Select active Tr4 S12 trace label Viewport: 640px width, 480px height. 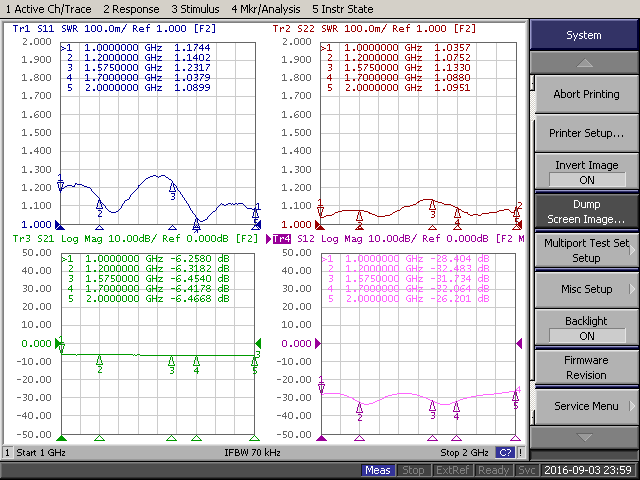click(x=282, y=239)
